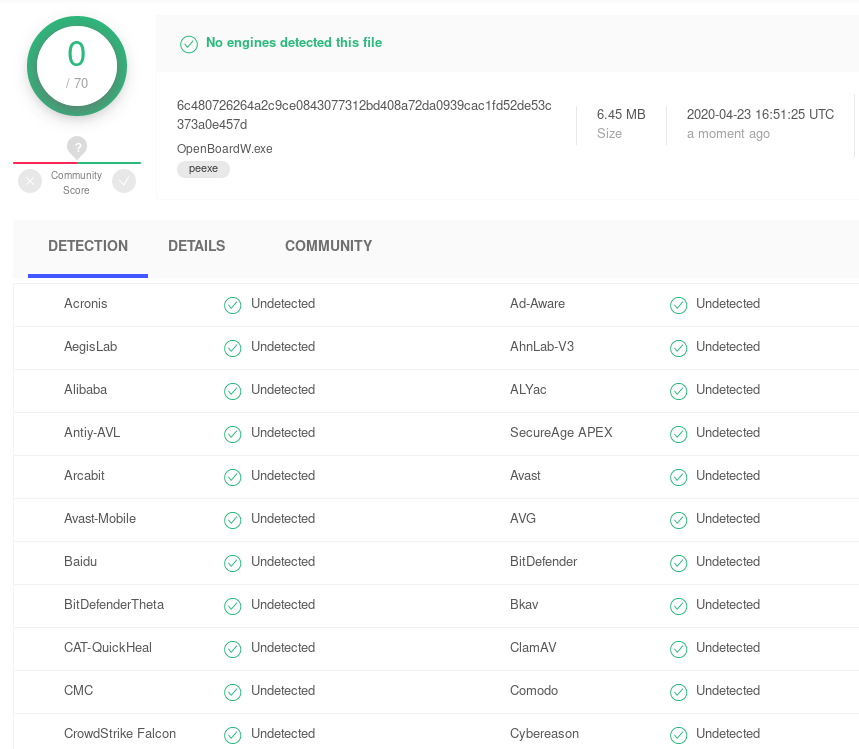Image resolution: width=859 pixels, height=749 pixels.
Task: Click the Baidu result check icon
Action: pyautogui.click(x=233, y=563)
